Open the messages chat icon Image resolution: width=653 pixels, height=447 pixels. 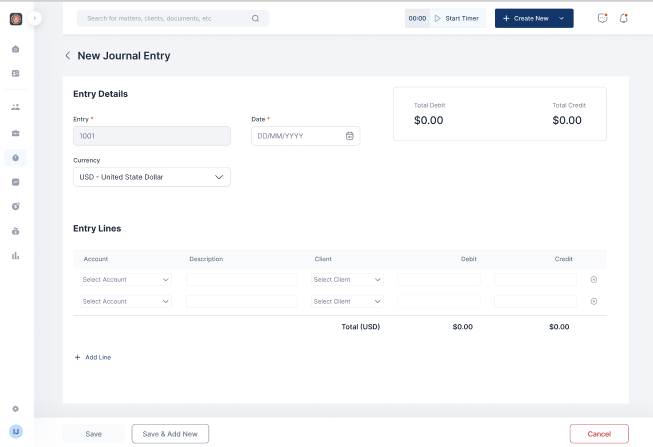tap(602, 18)
